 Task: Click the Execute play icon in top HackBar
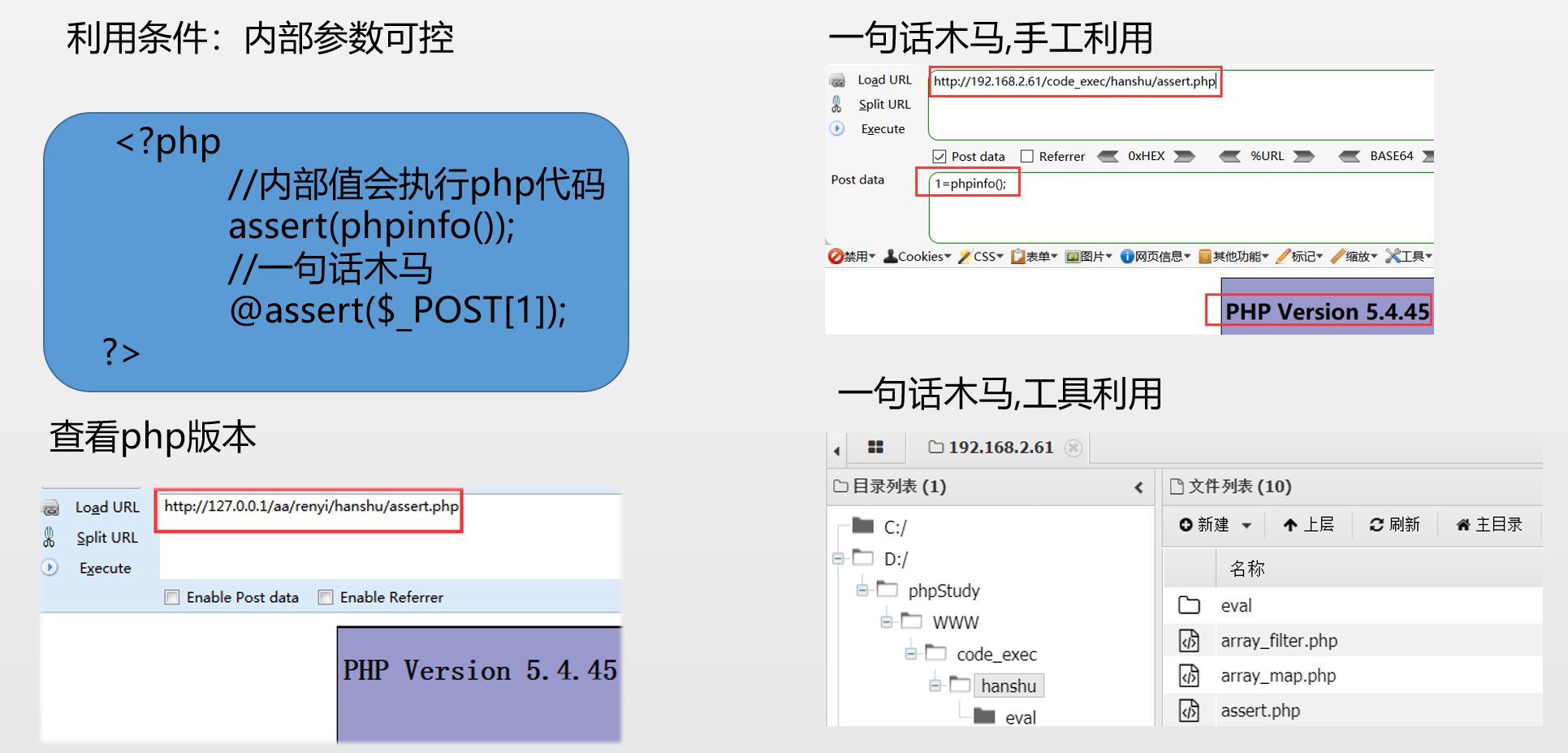pyautogui.click(x=837, y=128)
